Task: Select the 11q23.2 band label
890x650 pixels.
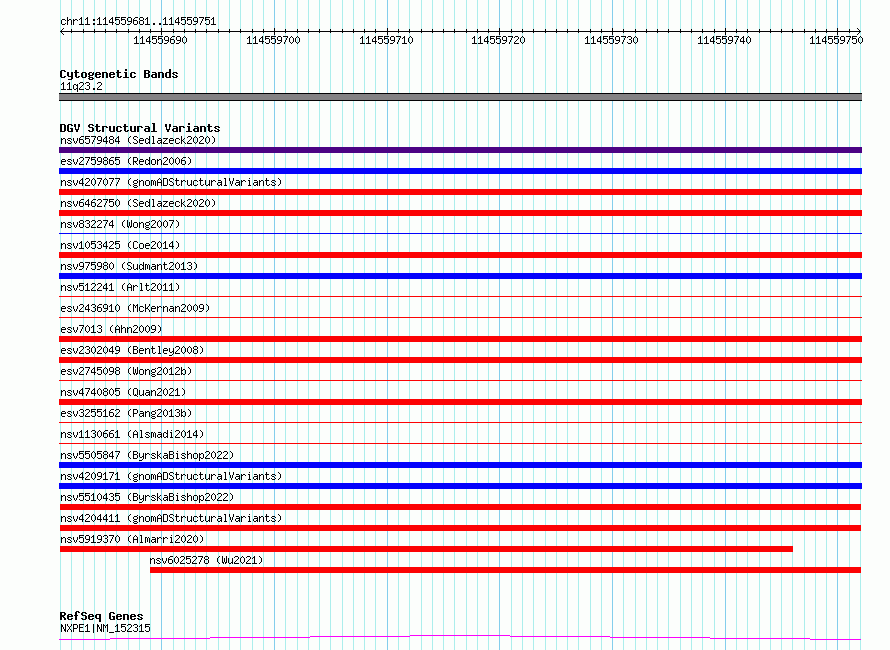Action: click(x=81, y=86)
